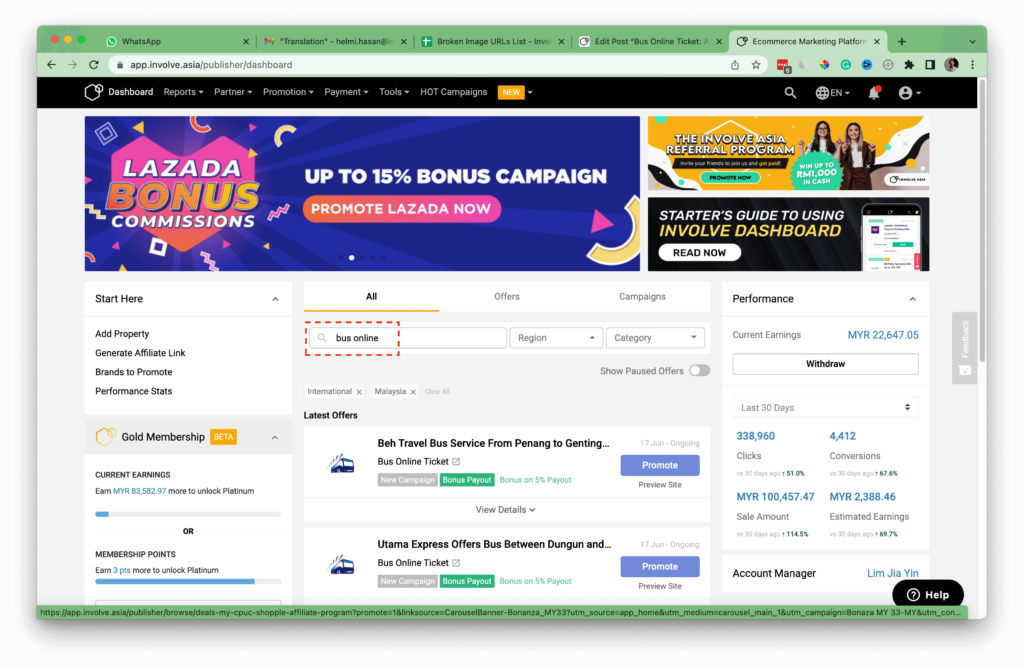The image size is (1024, 668).
Task: Click Promote Lazada Now banner button
Action: pyautogui.click(x=401, y=209)
